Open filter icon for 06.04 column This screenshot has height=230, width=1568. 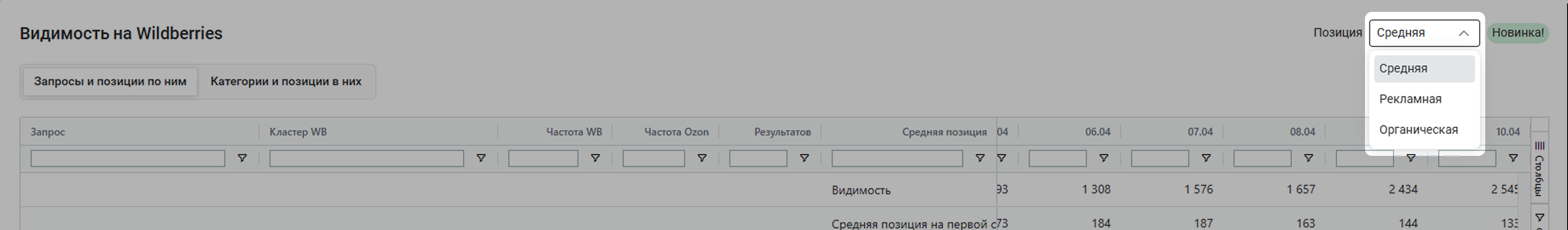click(x=1103, y=158)
